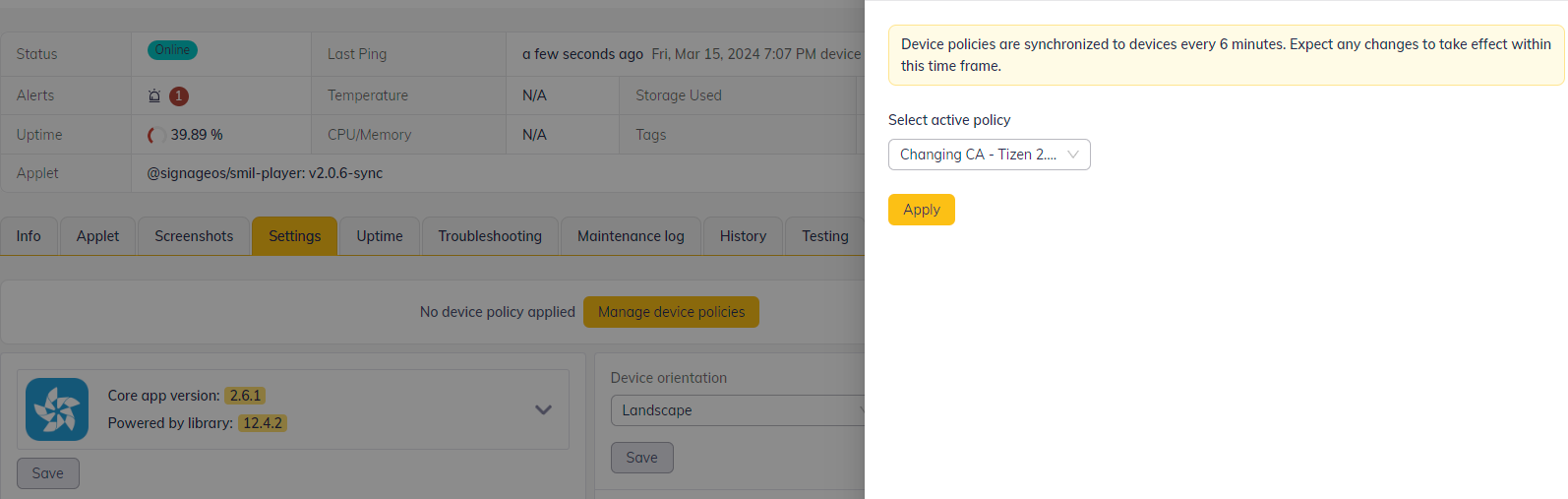Image resolution: width=1568 pixels, height=499 pixels.
Task: Open the Maintenance log tab
Action: point(631,236)
